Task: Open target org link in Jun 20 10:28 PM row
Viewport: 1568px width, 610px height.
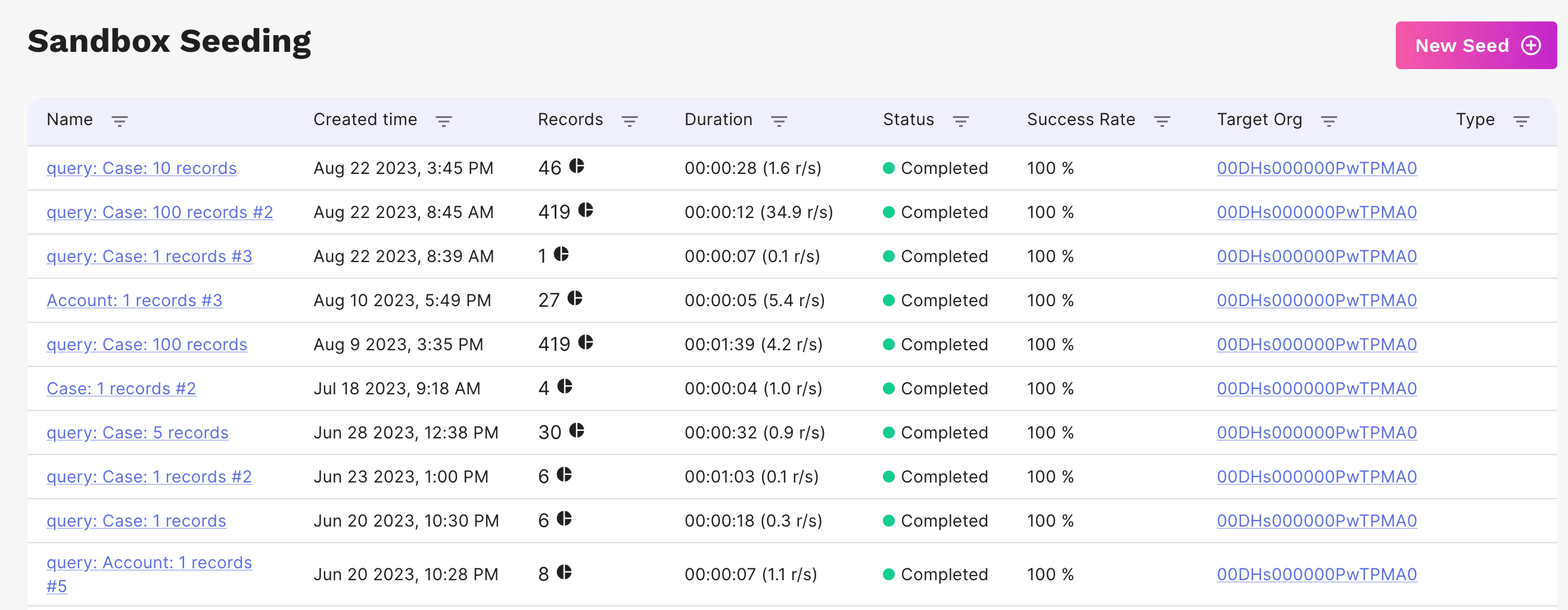Action: 1317,574
